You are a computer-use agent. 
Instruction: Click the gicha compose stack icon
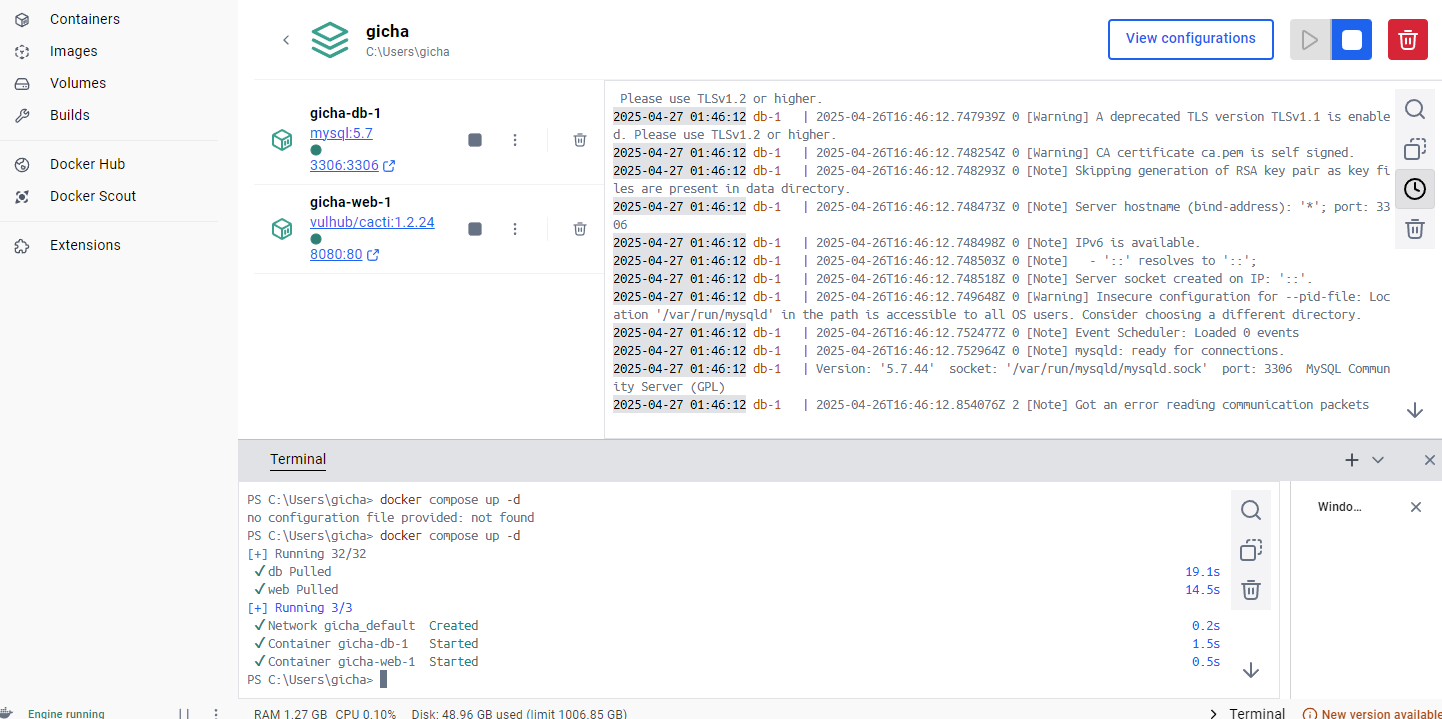[x=329, y=40]
